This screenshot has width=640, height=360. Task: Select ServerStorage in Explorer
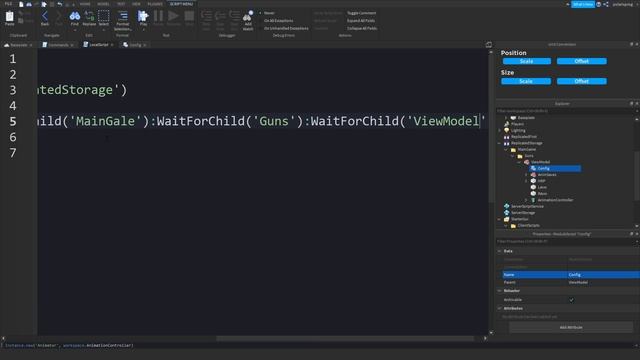pyautogui.click(x=523, y=213)
